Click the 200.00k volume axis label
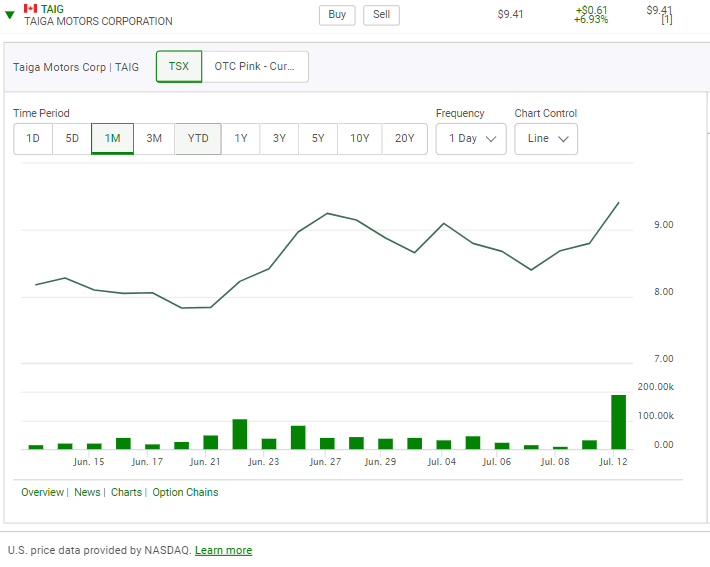Image resolution: width=710 pixels, height=567 pixels. [x=655, y=387]
